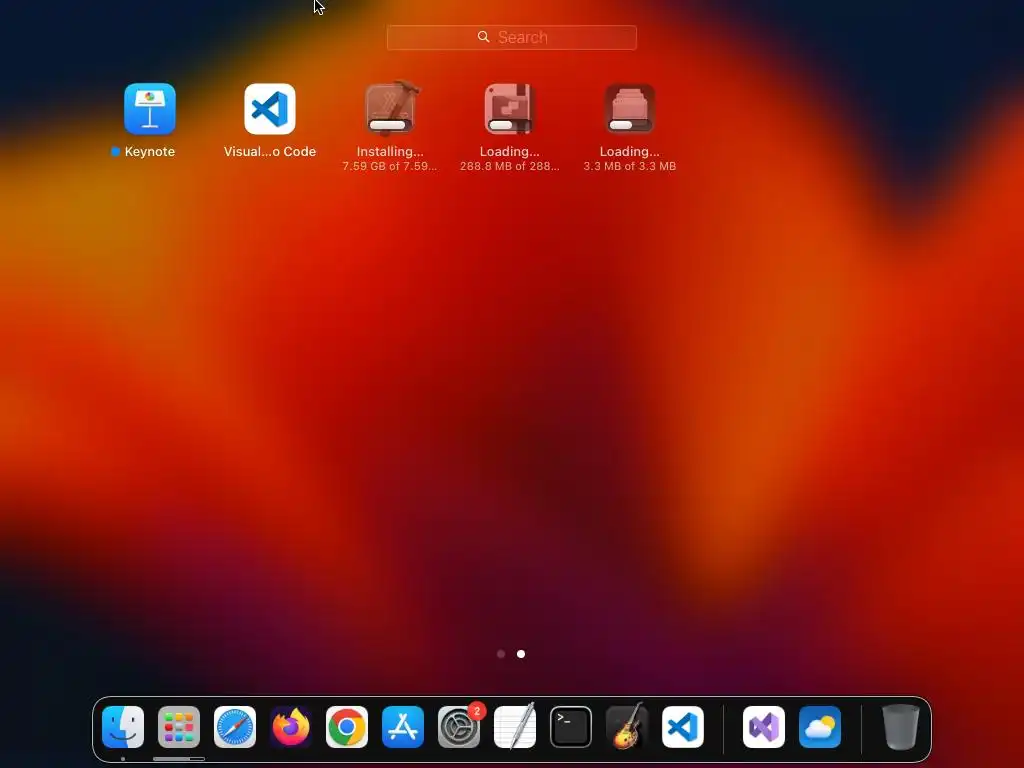1024x768 pixels.
Task: Open Firefox from the Dock
Action: [x=291, y=727]
